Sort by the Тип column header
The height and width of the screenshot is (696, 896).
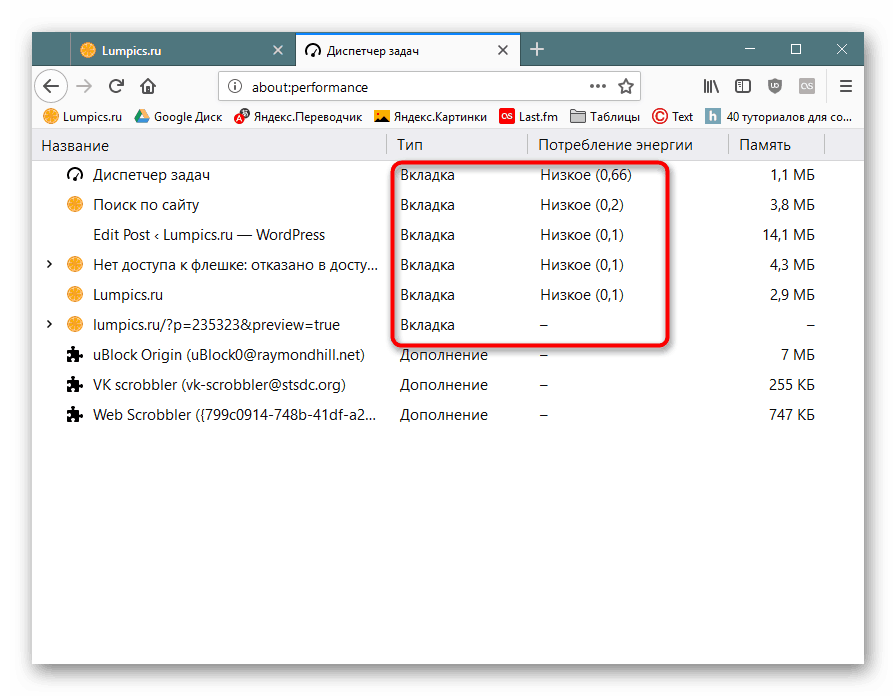click(457, 145)
